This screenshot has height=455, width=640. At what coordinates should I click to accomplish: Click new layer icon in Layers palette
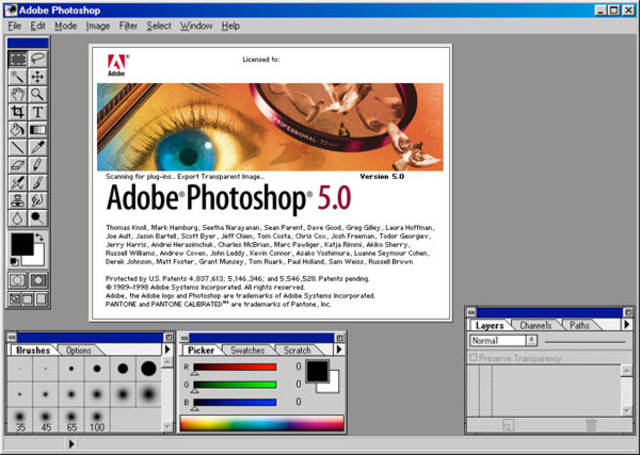(x=507, y=425)
